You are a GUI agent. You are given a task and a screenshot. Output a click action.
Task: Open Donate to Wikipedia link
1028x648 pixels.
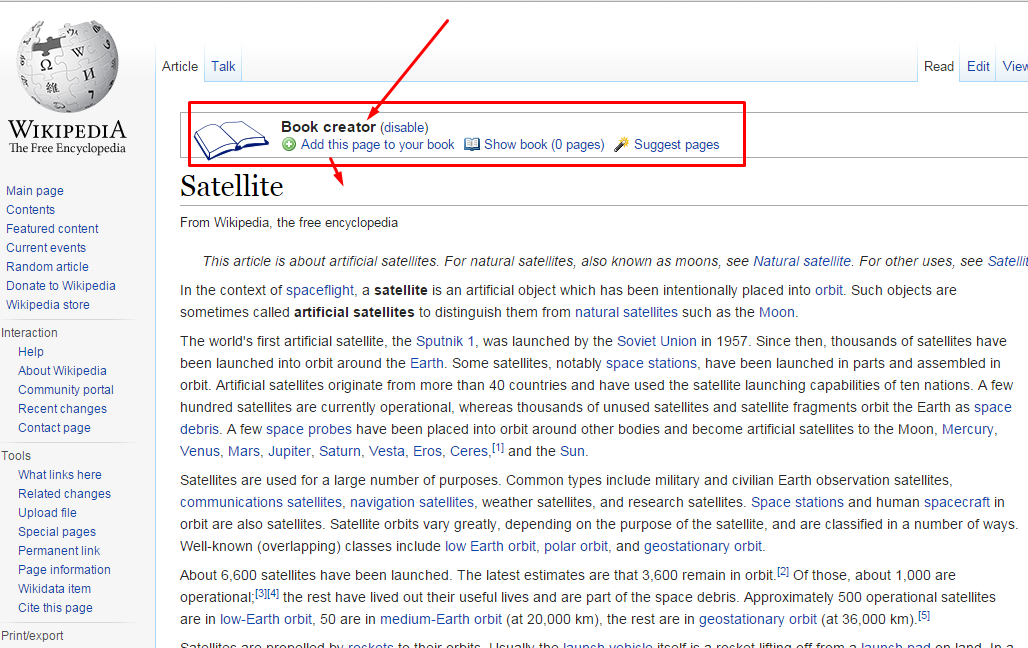pos(61,286)
